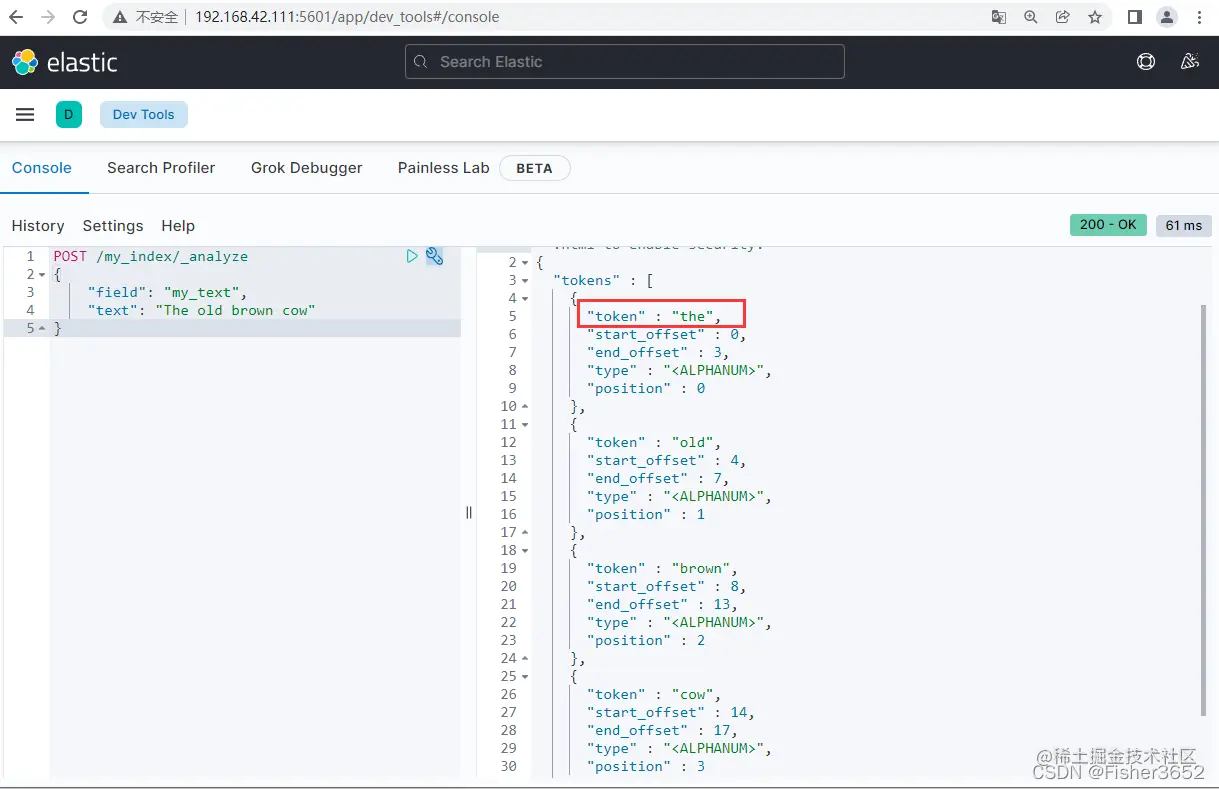Click the "position" : 1 line
Screen dimensions: 1219x789
[646, 514]
